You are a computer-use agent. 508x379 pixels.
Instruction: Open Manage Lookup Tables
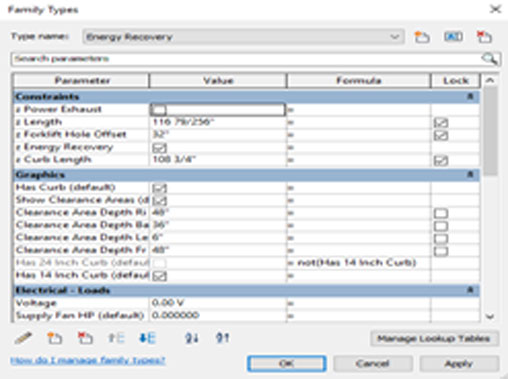coord(434,339)
